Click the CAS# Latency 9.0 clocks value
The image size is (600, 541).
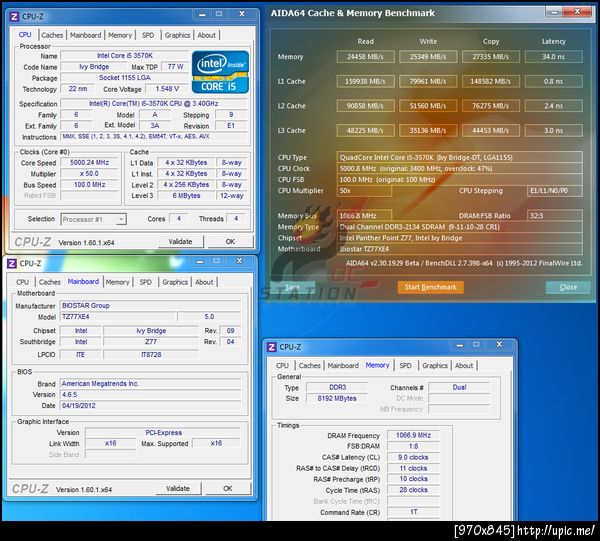click(413, 457)
